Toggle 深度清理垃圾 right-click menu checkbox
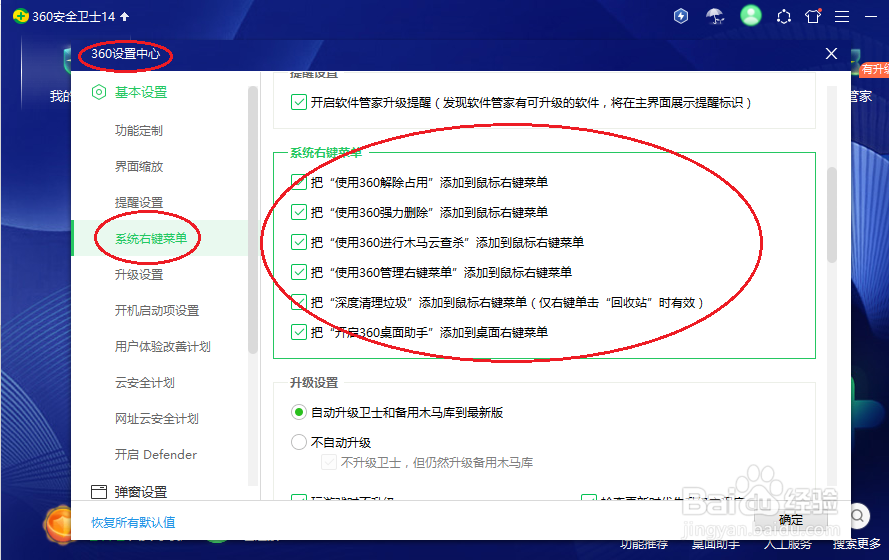The height and width of the screenshot is (560, 889). click(x=299, y=302)
